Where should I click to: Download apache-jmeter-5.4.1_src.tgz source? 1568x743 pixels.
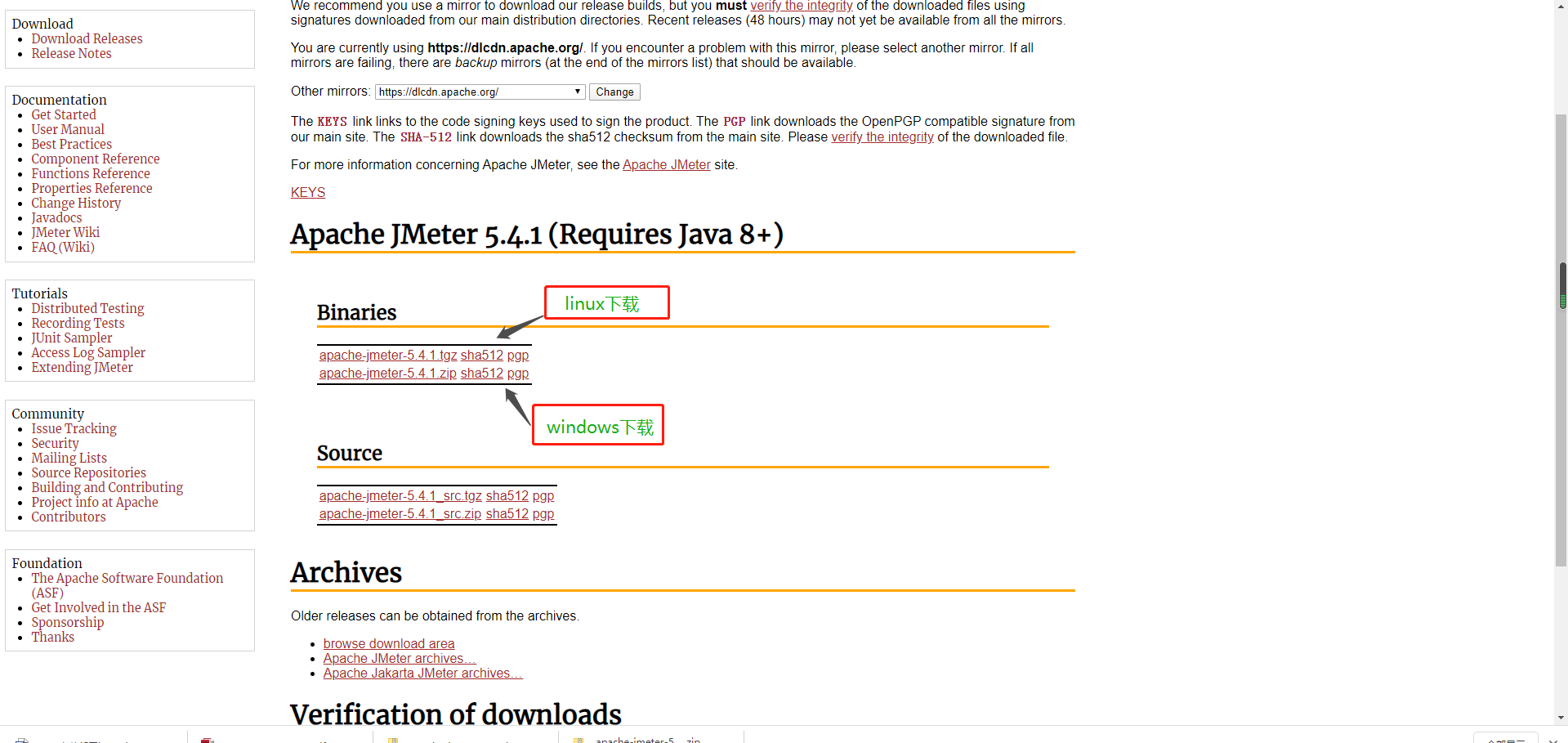(x=400, y=495)
